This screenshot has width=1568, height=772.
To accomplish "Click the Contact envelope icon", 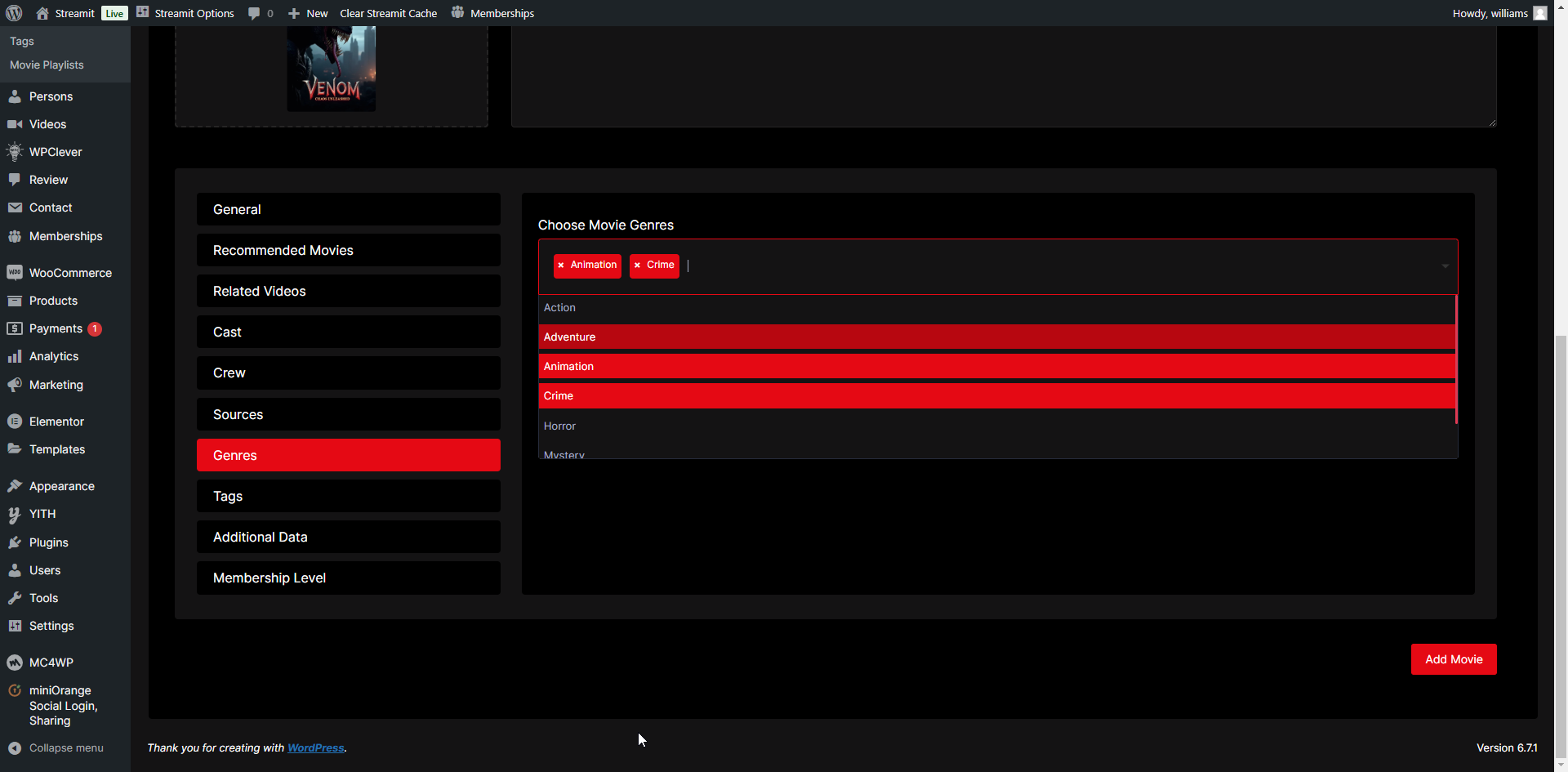I will (x=15, y=208).
